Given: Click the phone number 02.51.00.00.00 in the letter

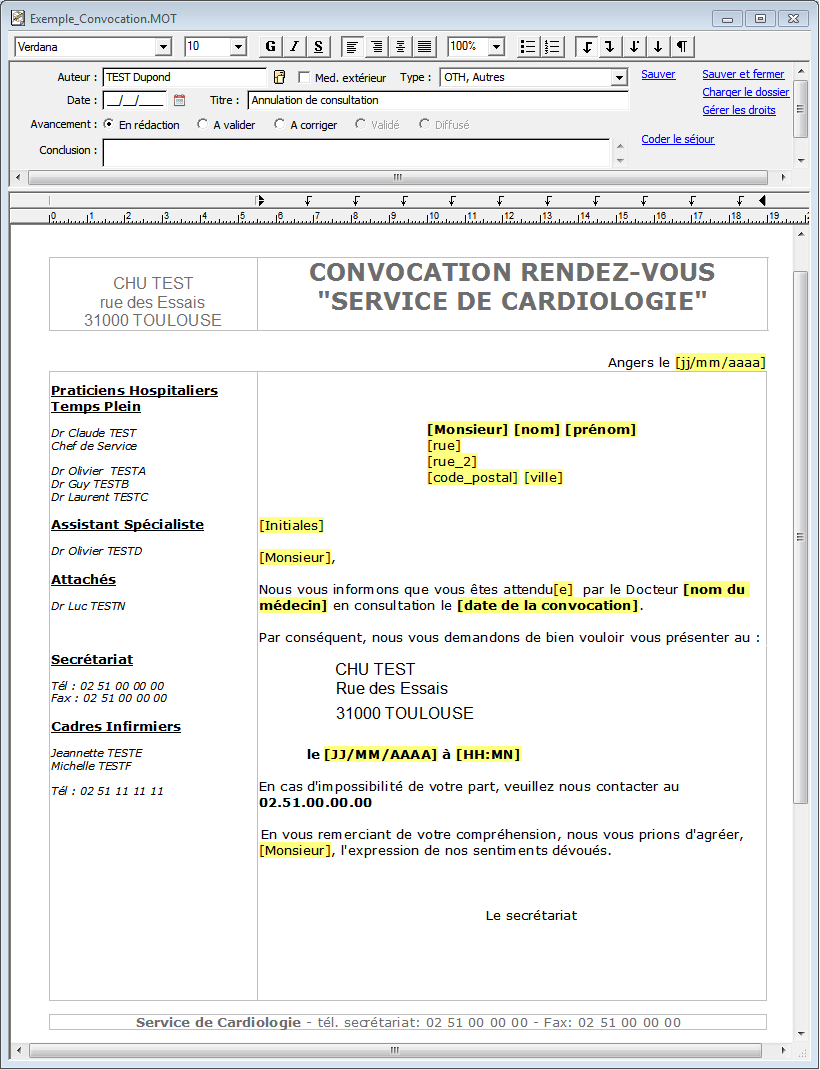Looking at the screenshot, I should pyautogui.click(x=316, y=802).
